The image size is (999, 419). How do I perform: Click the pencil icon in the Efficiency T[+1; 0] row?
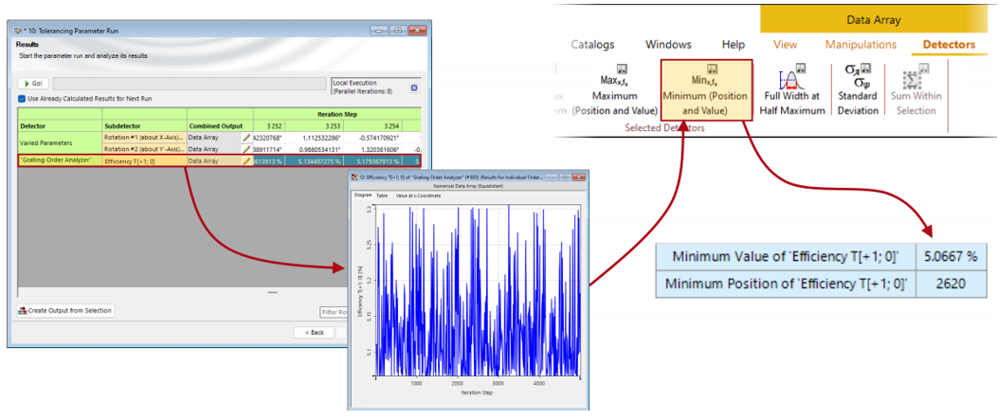(x=247, y=161)
